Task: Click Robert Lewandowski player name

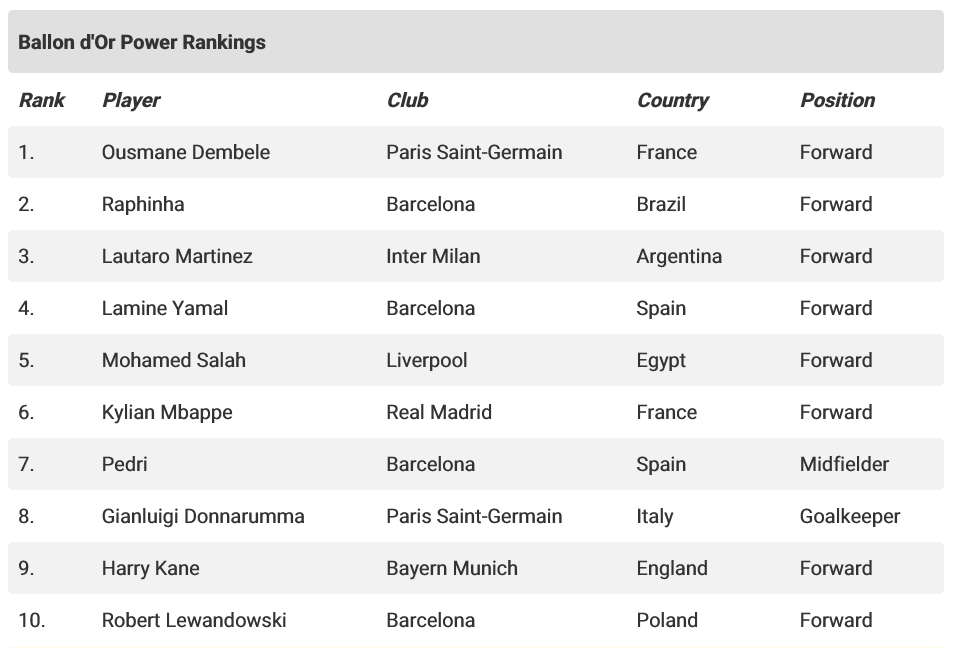Action: point(194,620)
